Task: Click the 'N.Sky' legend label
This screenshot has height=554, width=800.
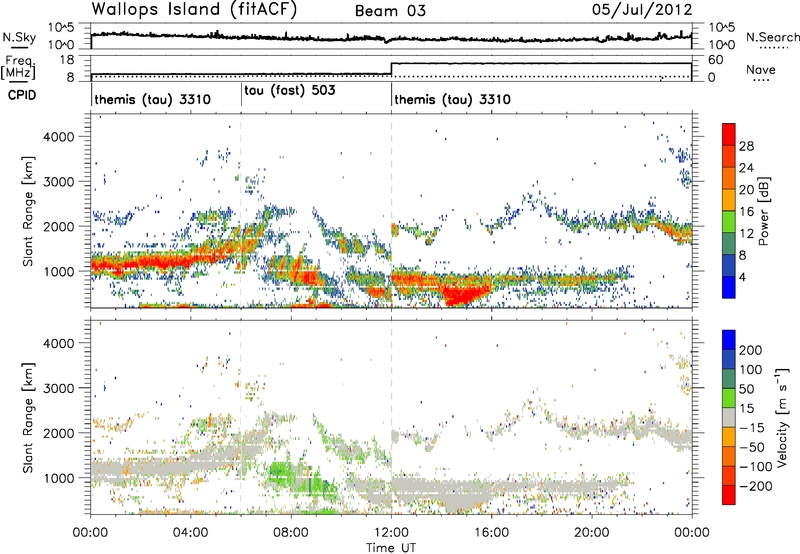Action: point(19,37)
